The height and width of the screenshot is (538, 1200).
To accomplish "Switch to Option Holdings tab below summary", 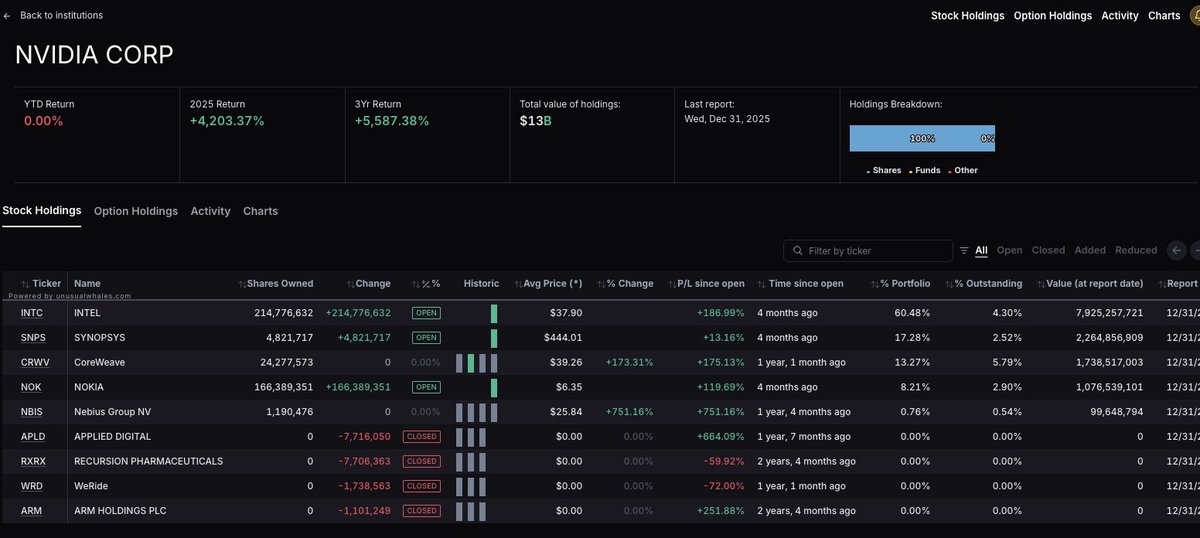I will (136, 211).
